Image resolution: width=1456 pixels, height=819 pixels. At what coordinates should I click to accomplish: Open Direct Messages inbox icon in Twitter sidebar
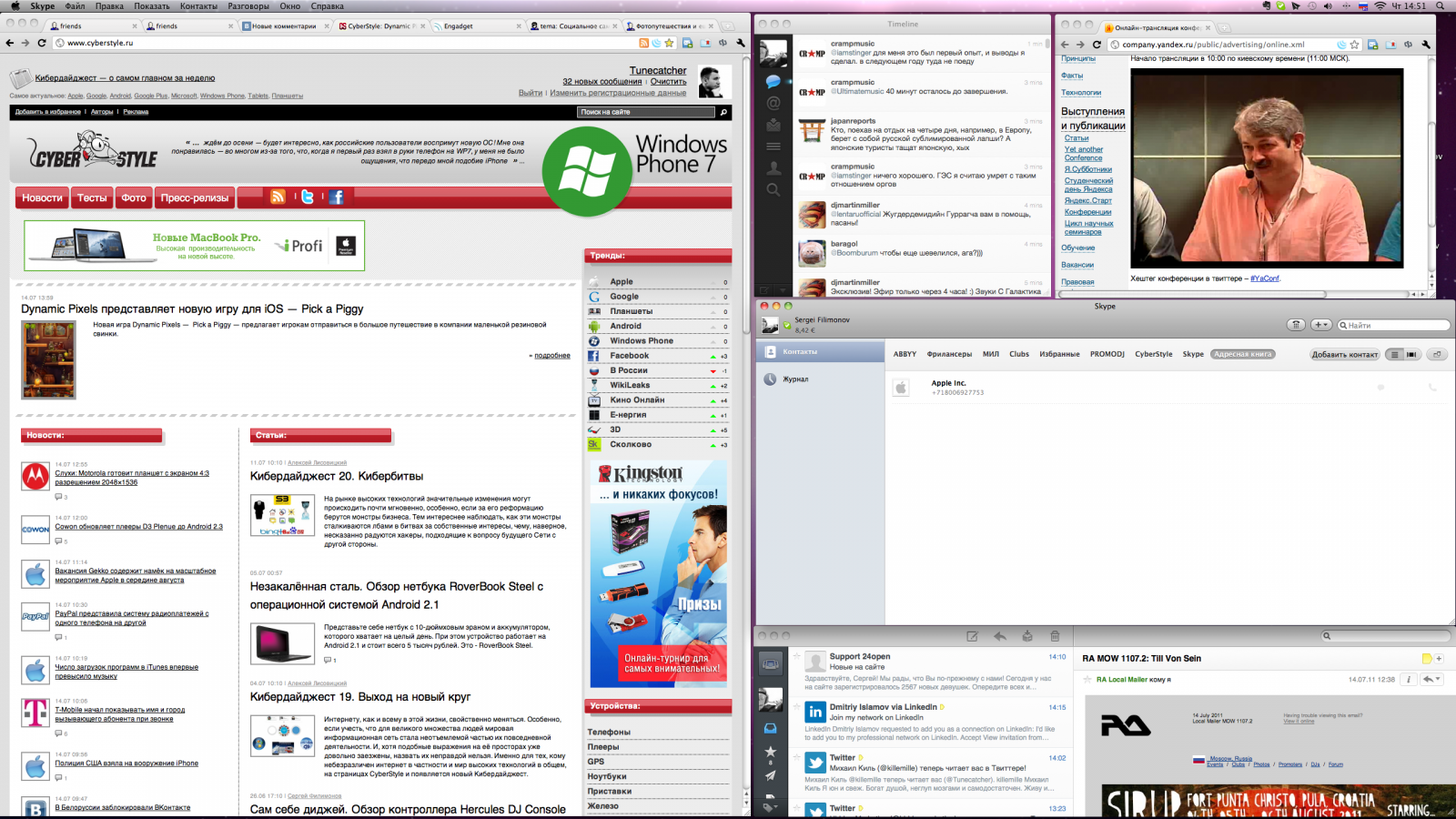click(x=773, y=125)
